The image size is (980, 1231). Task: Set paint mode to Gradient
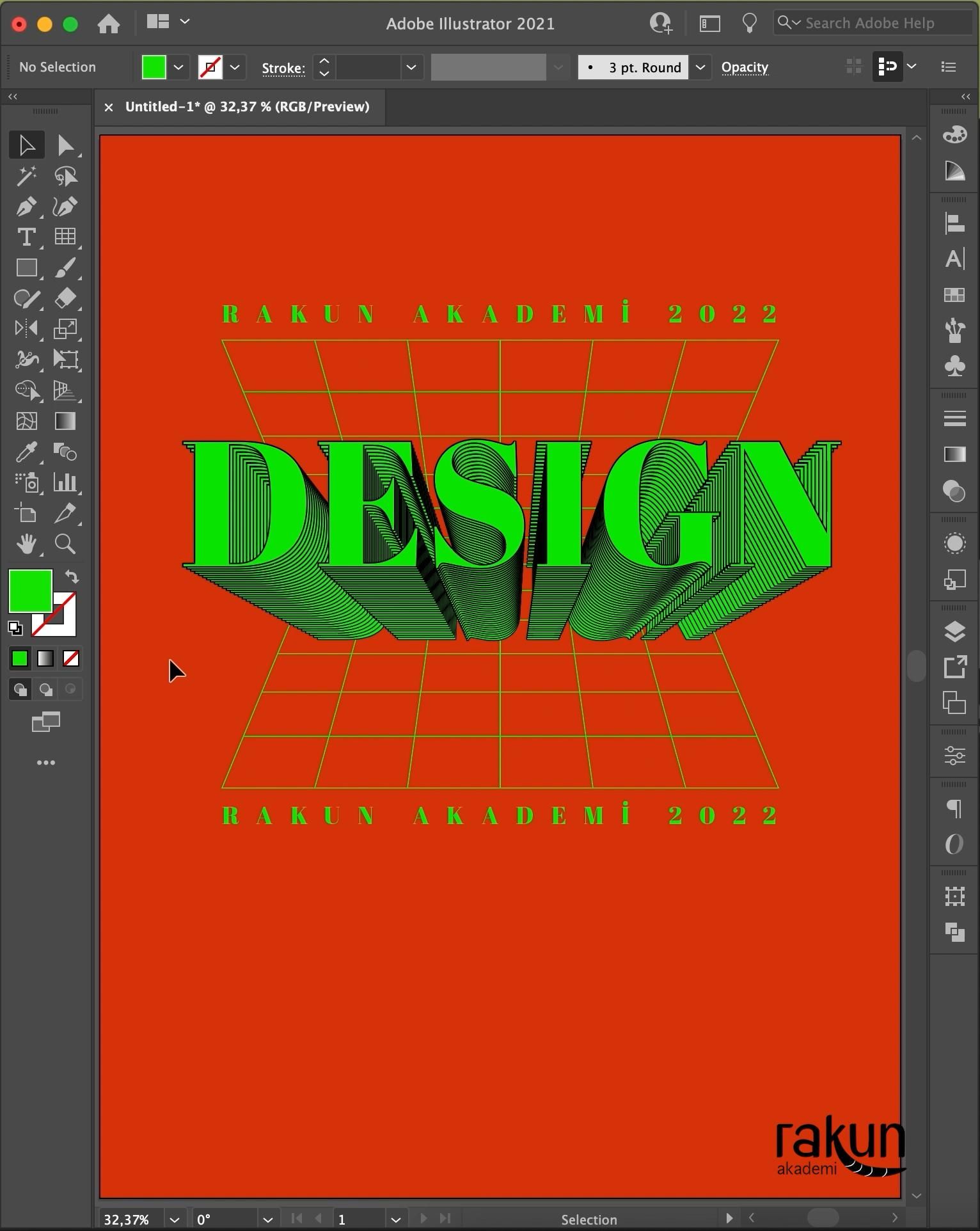click(45, 658)
